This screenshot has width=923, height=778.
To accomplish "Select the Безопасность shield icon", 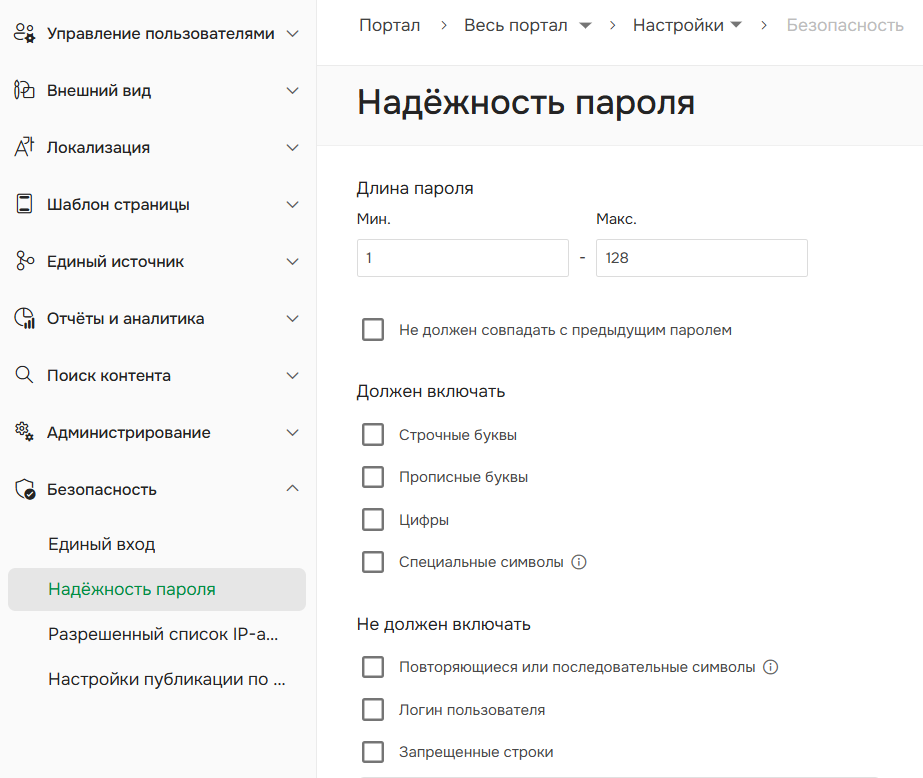I will click(x=24, y=489).
